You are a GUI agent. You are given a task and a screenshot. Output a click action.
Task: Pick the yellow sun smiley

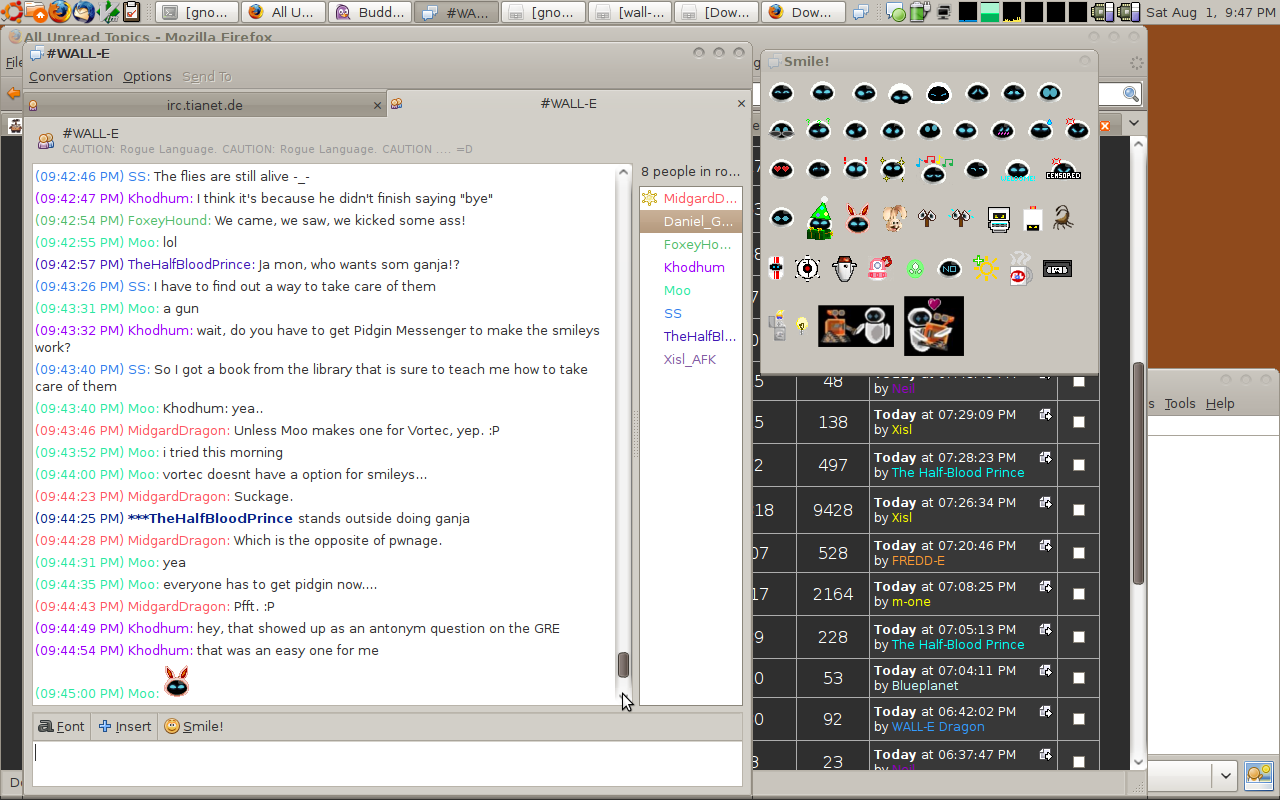tap(986, 268)
